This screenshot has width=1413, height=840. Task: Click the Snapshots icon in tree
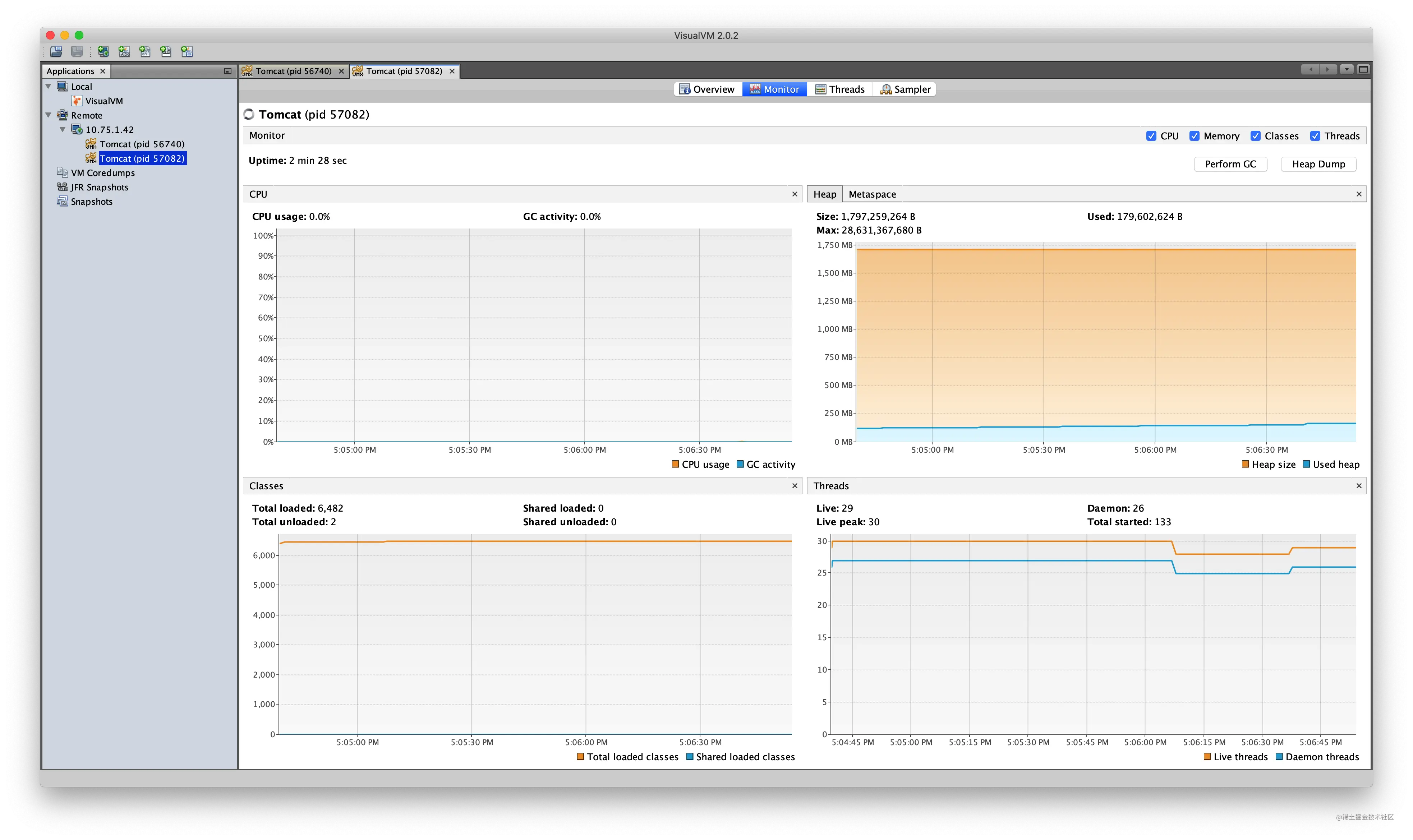[x=62, y=202]
